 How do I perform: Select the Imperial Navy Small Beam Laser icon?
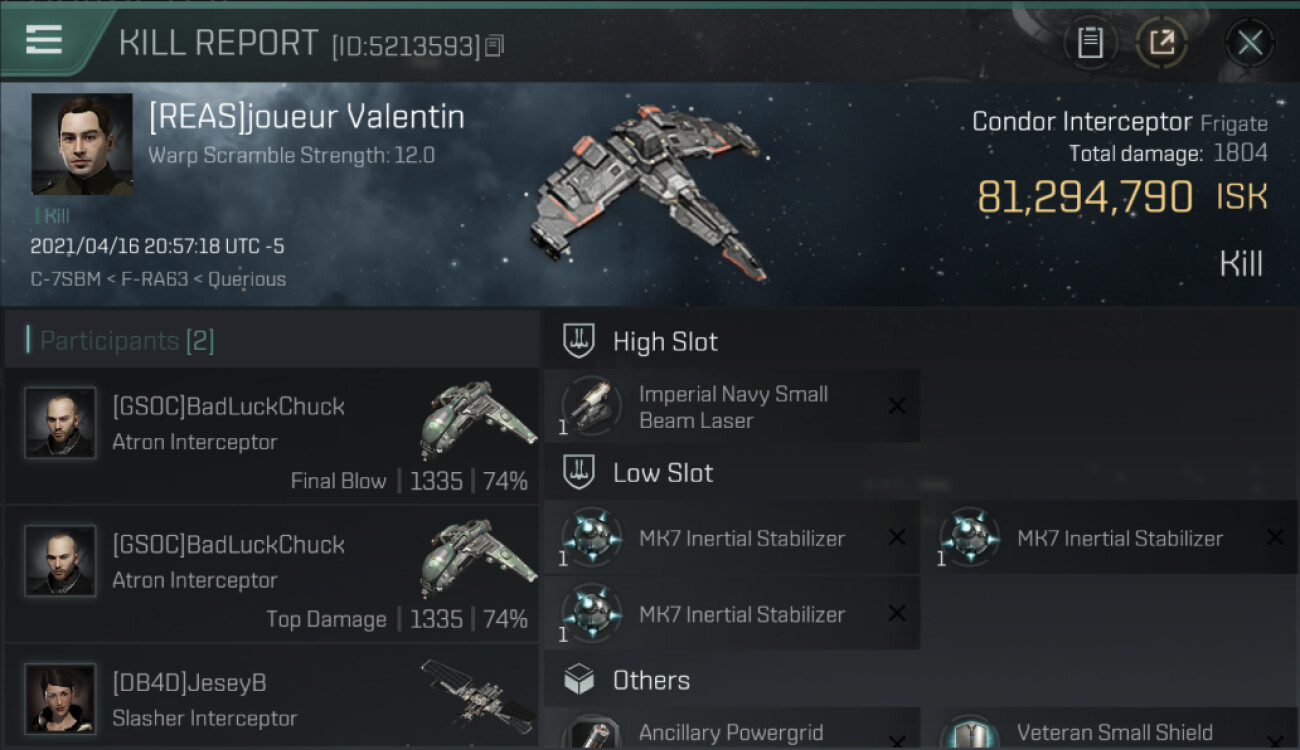(x=590, y=407)
